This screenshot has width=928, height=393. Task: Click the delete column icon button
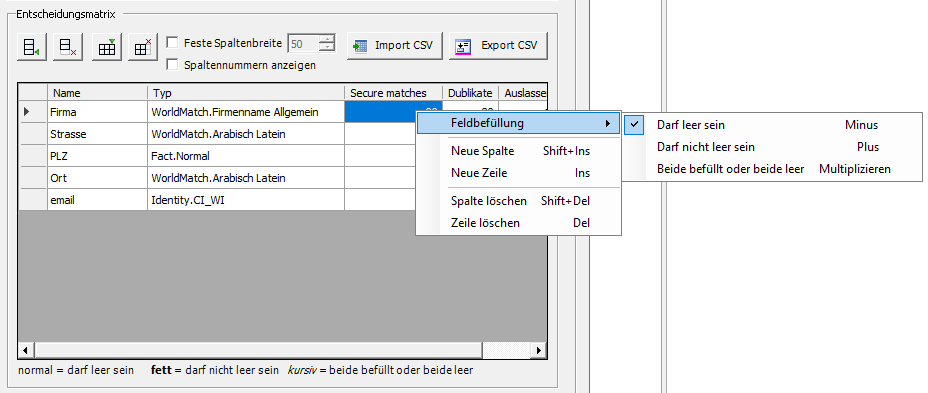point(143,47)
